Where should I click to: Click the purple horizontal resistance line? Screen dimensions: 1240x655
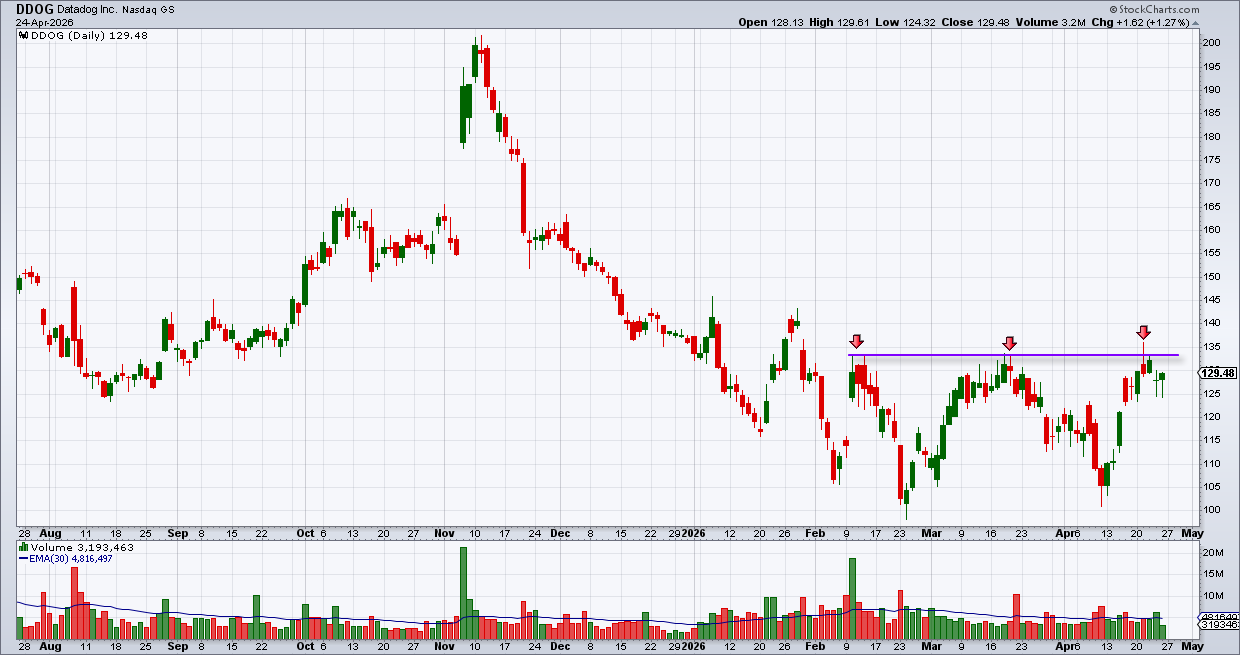coord(1013,355)
